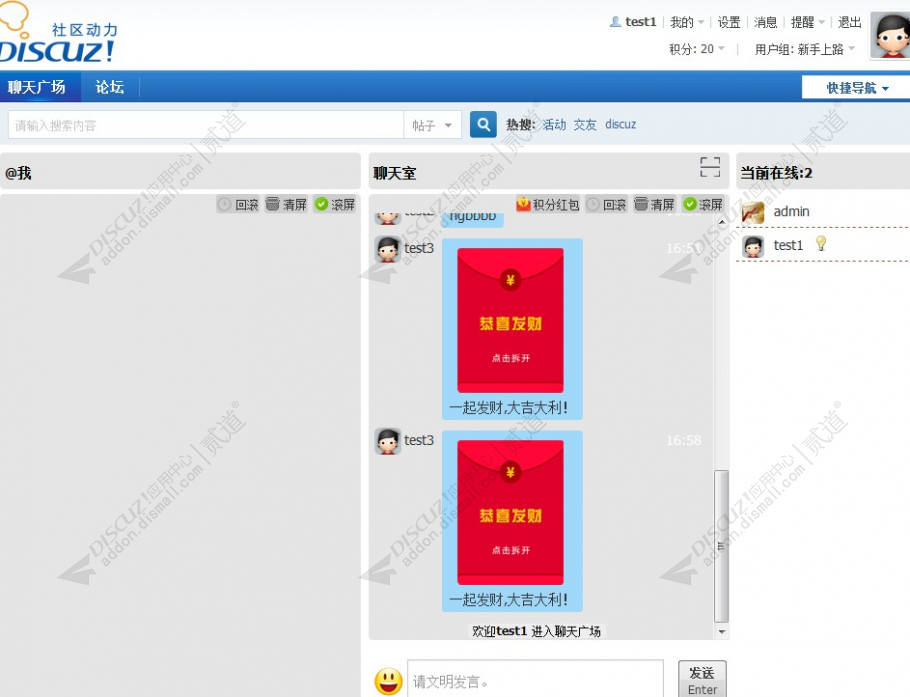This screenshot has height=697, width=910.
Task: Toggle 回滚 in the @我 panel
Action: [238, 204]
